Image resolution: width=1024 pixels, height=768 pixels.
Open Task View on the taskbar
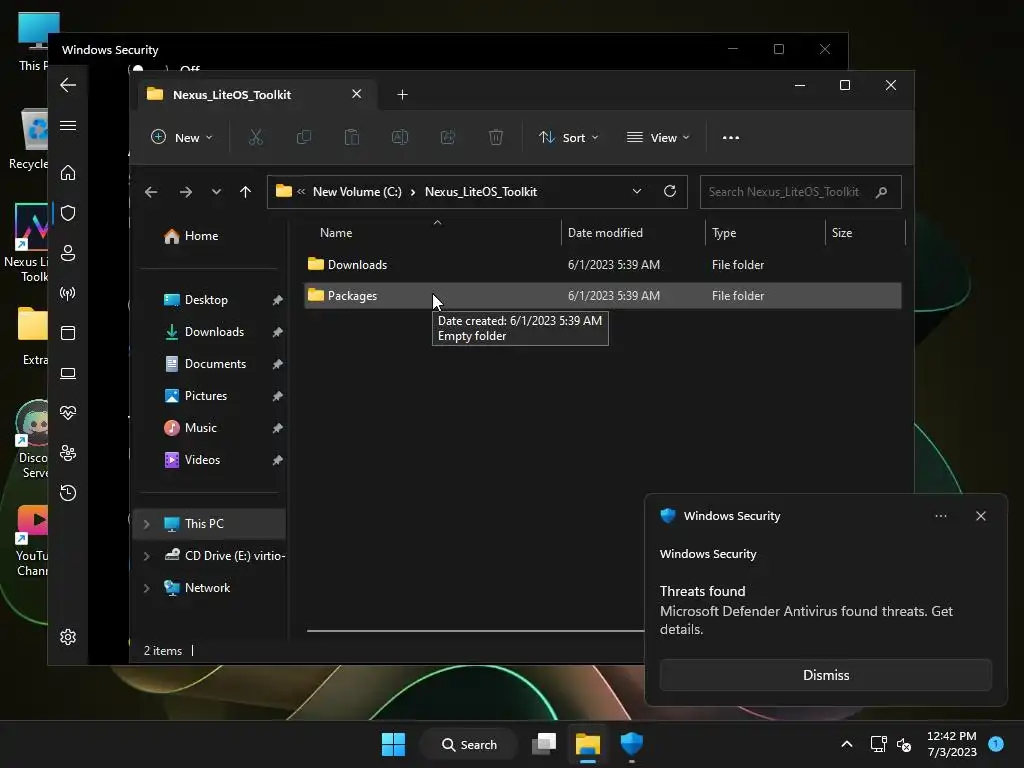coord(544,744)
